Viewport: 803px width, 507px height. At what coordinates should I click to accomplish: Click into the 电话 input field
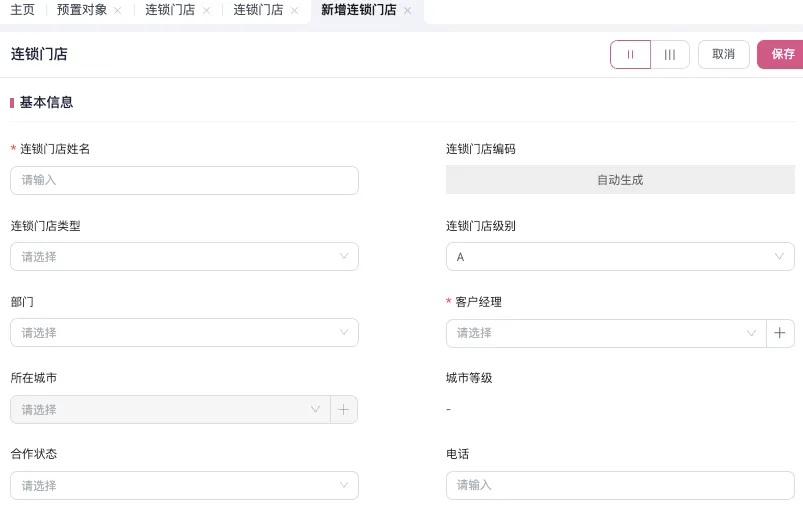tap(620, 485)
